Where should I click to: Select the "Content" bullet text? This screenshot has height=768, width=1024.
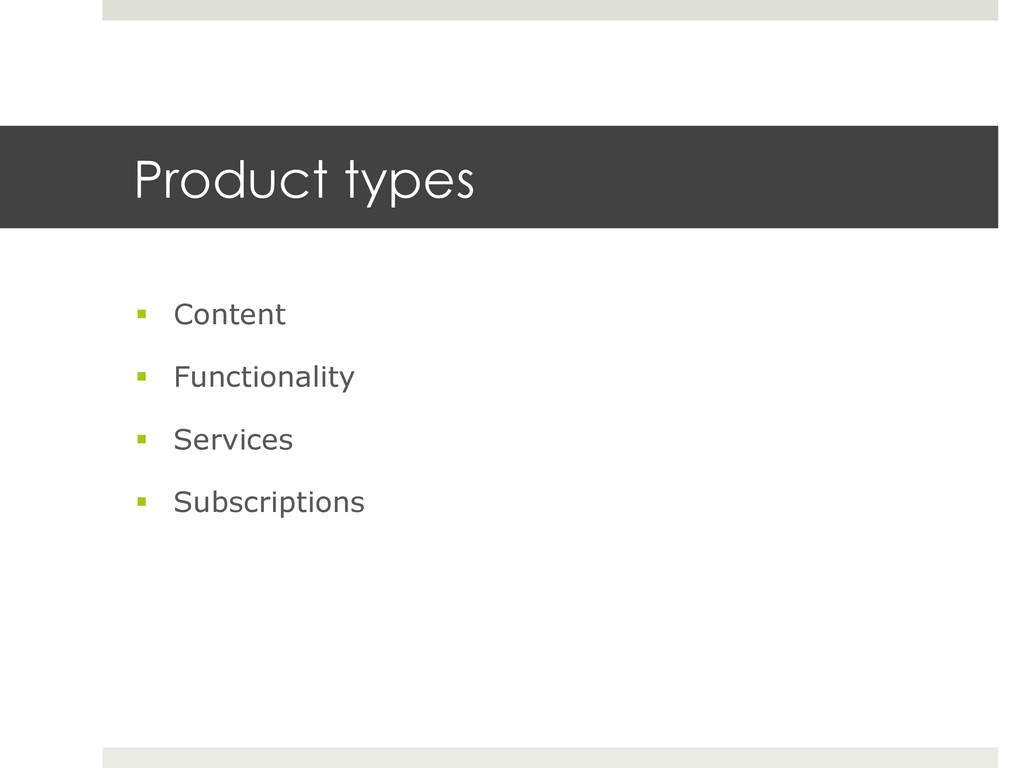(230, 314)
